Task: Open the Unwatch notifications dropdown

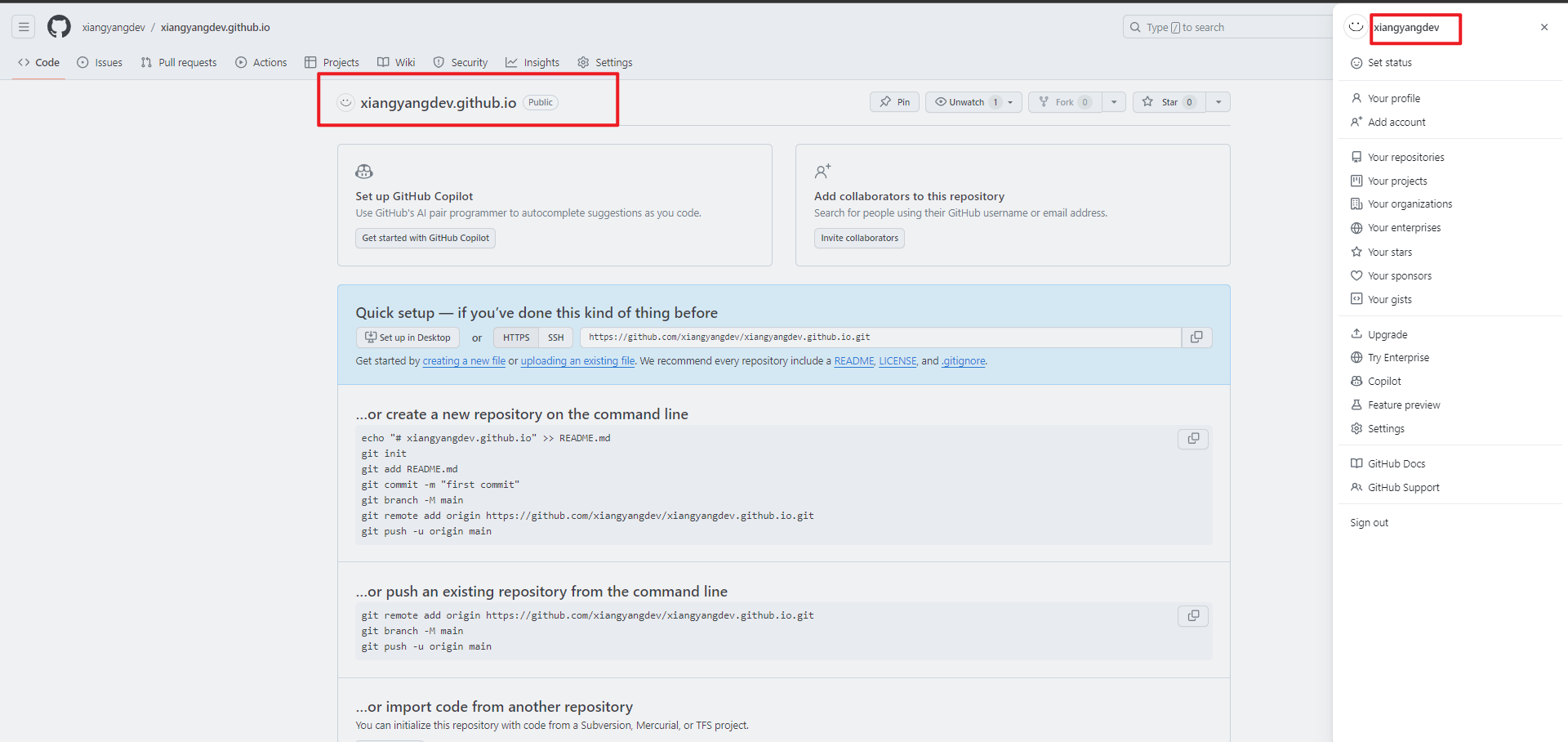Action: 973,102
